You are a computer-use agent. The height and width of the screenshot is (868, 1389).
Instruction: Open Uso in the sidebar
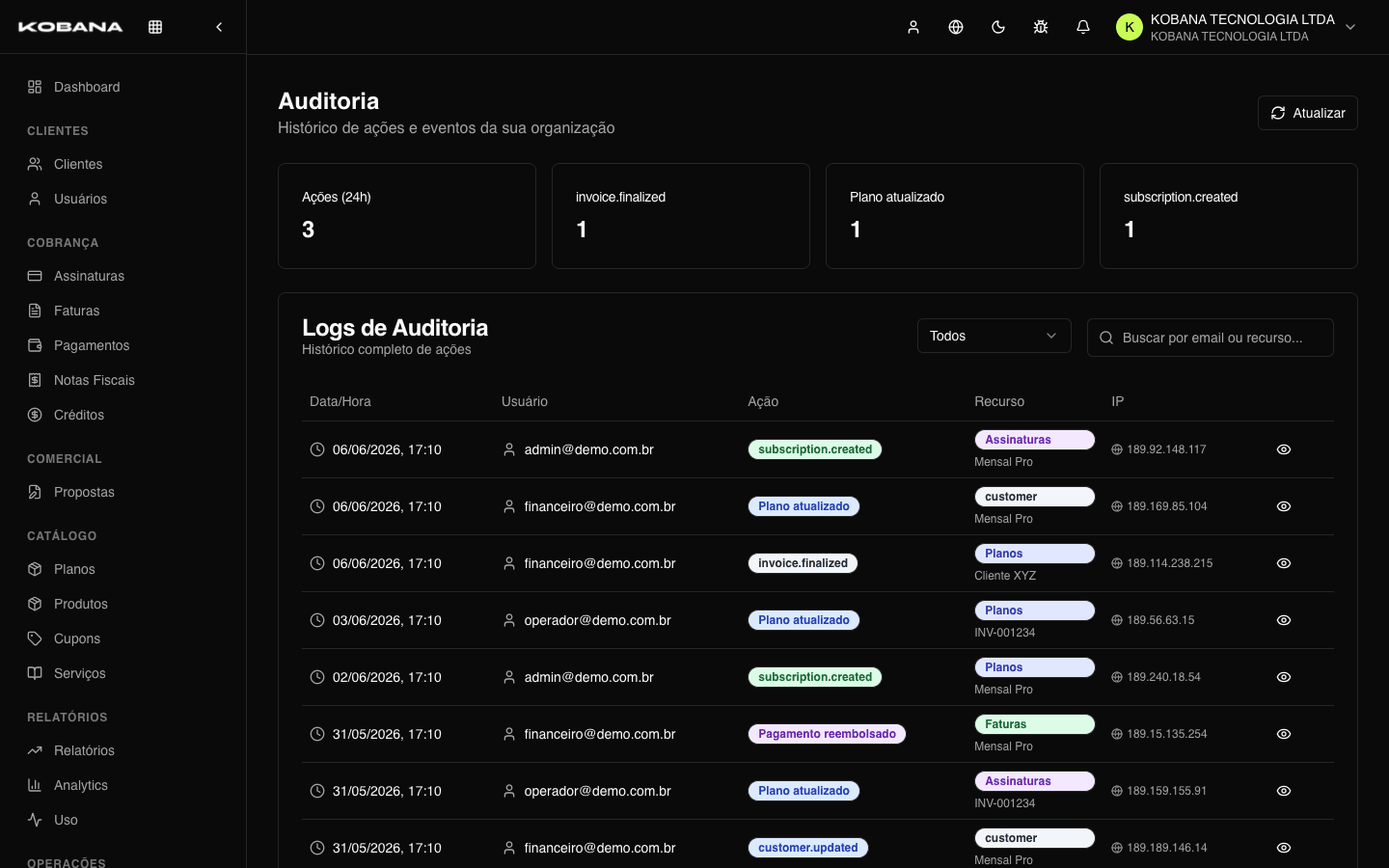click(x=123, y=820)
